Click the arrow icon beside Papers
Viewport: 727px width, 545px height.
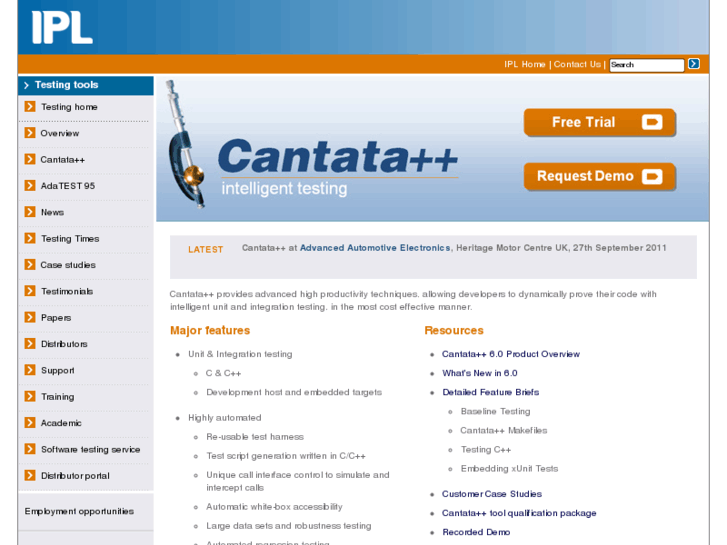[30, 317]
